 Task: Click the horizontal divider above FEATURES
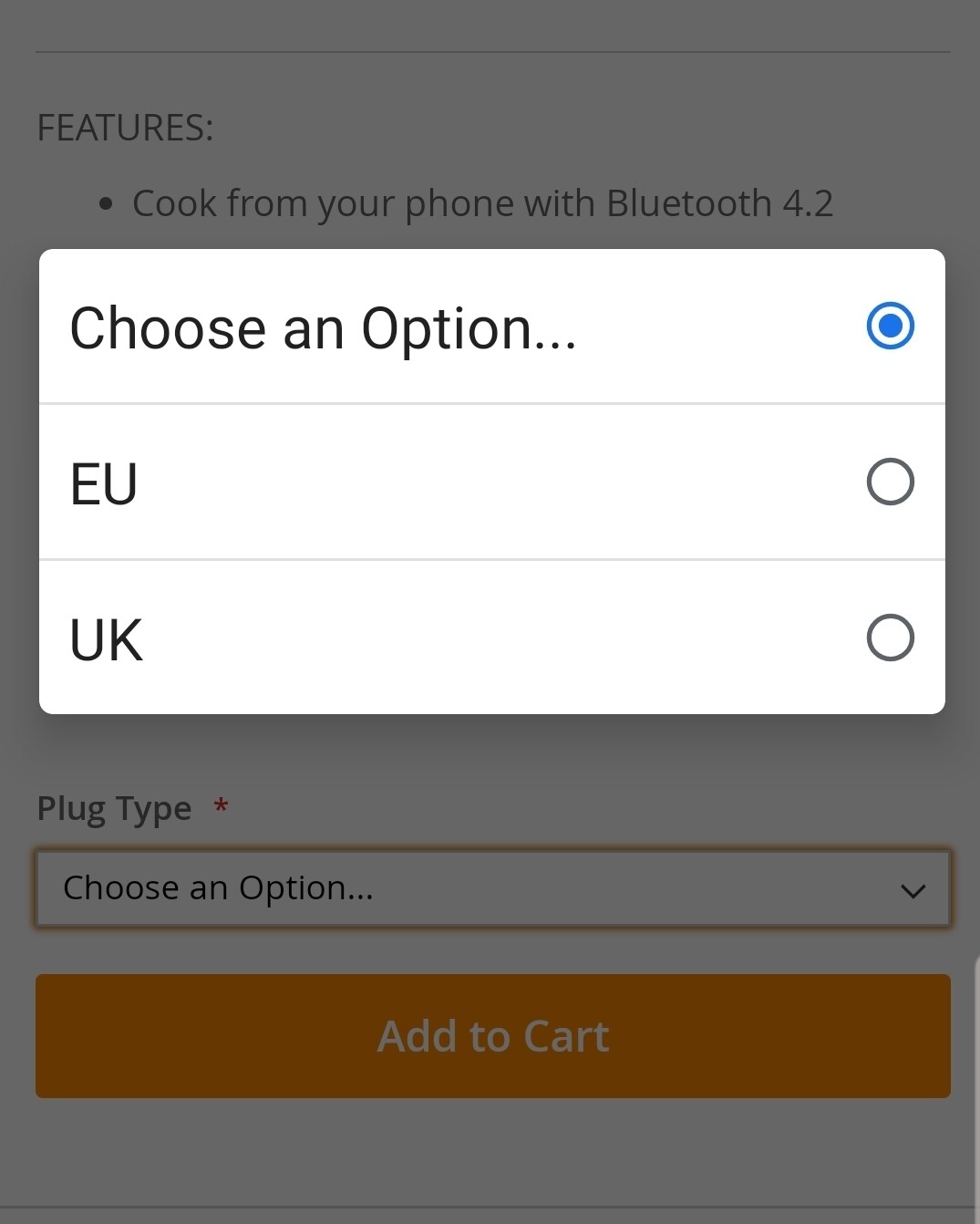492,52
